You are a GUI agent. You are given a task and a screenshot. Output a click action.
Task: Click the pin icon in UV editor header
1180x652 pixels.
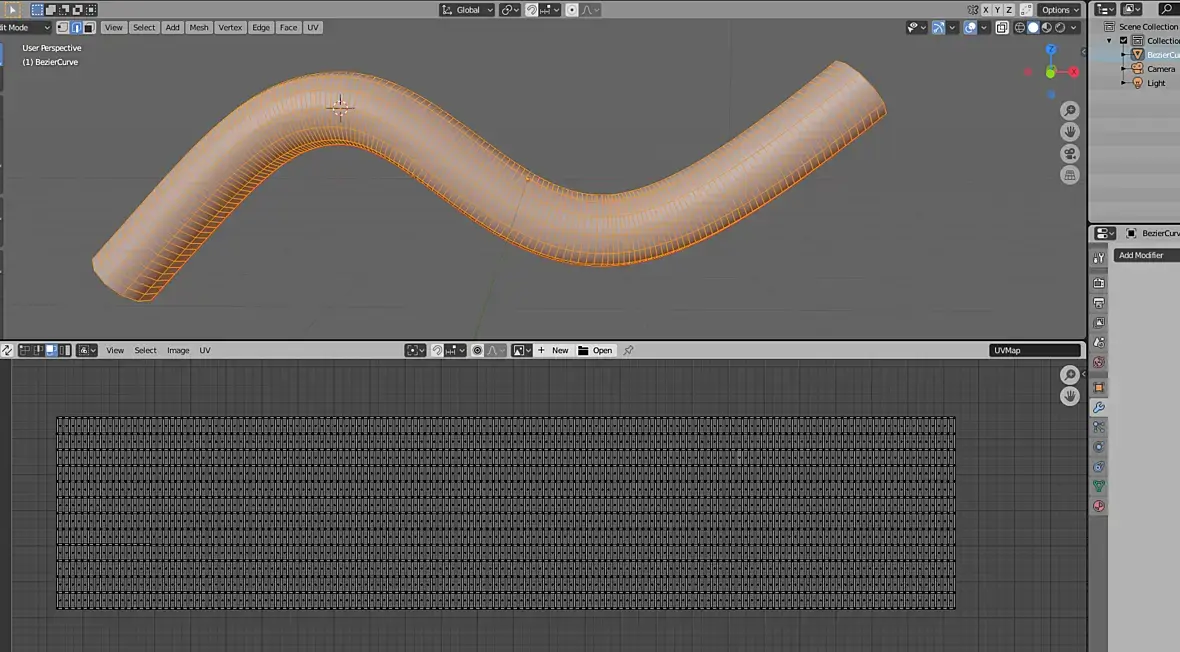click(628, 350)
